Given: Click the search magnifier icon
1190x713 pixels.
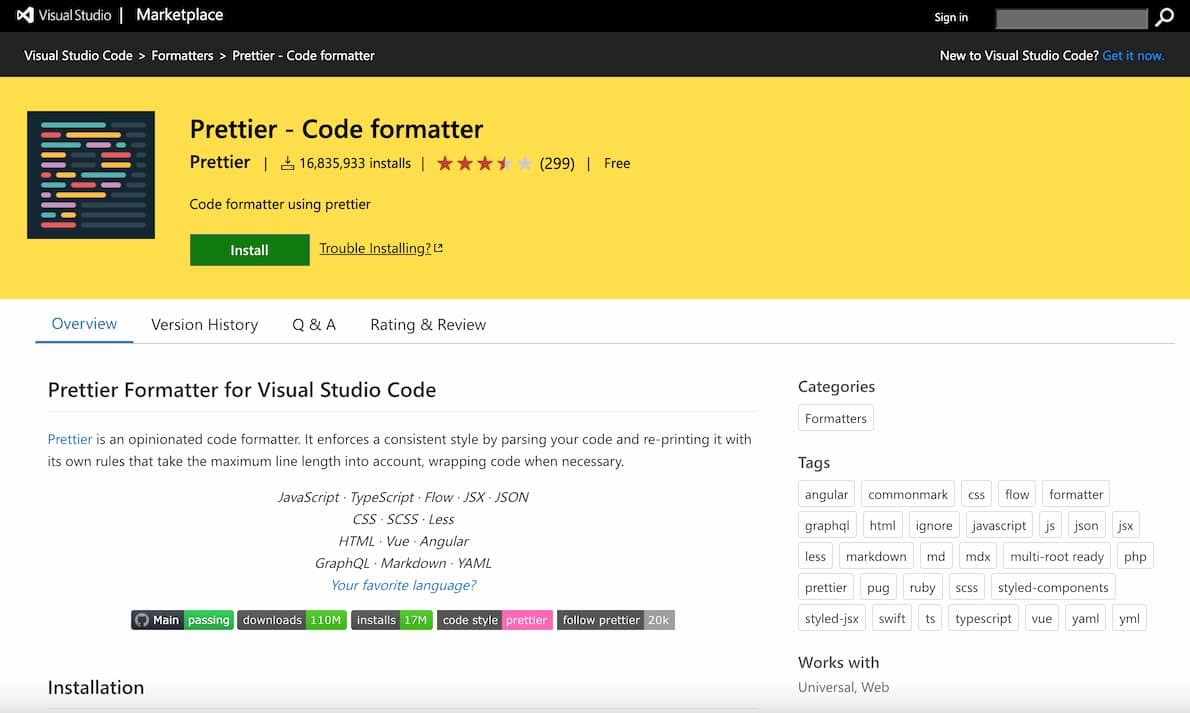Looking at the screenshot, I should [x=1164, y=17].
